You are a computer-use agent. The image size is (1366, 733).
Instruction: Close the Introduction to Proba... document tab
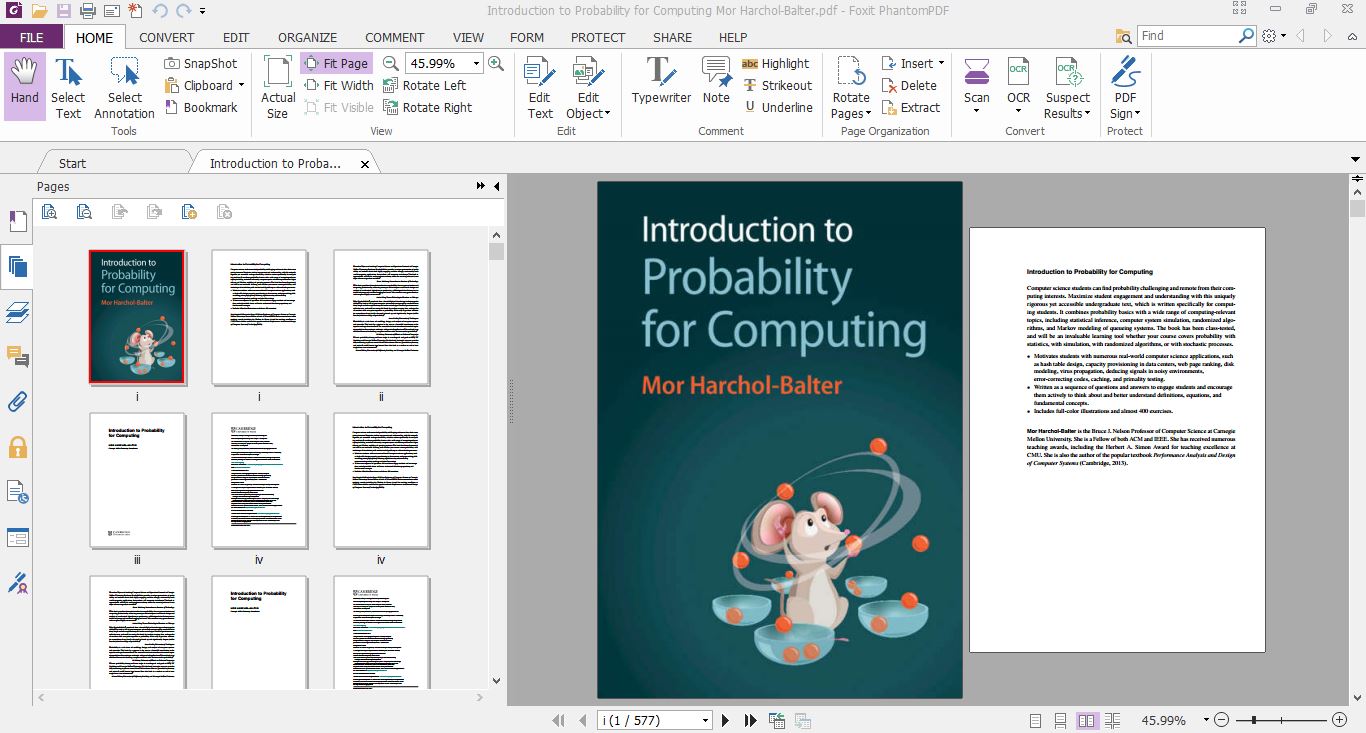point(365,164)
